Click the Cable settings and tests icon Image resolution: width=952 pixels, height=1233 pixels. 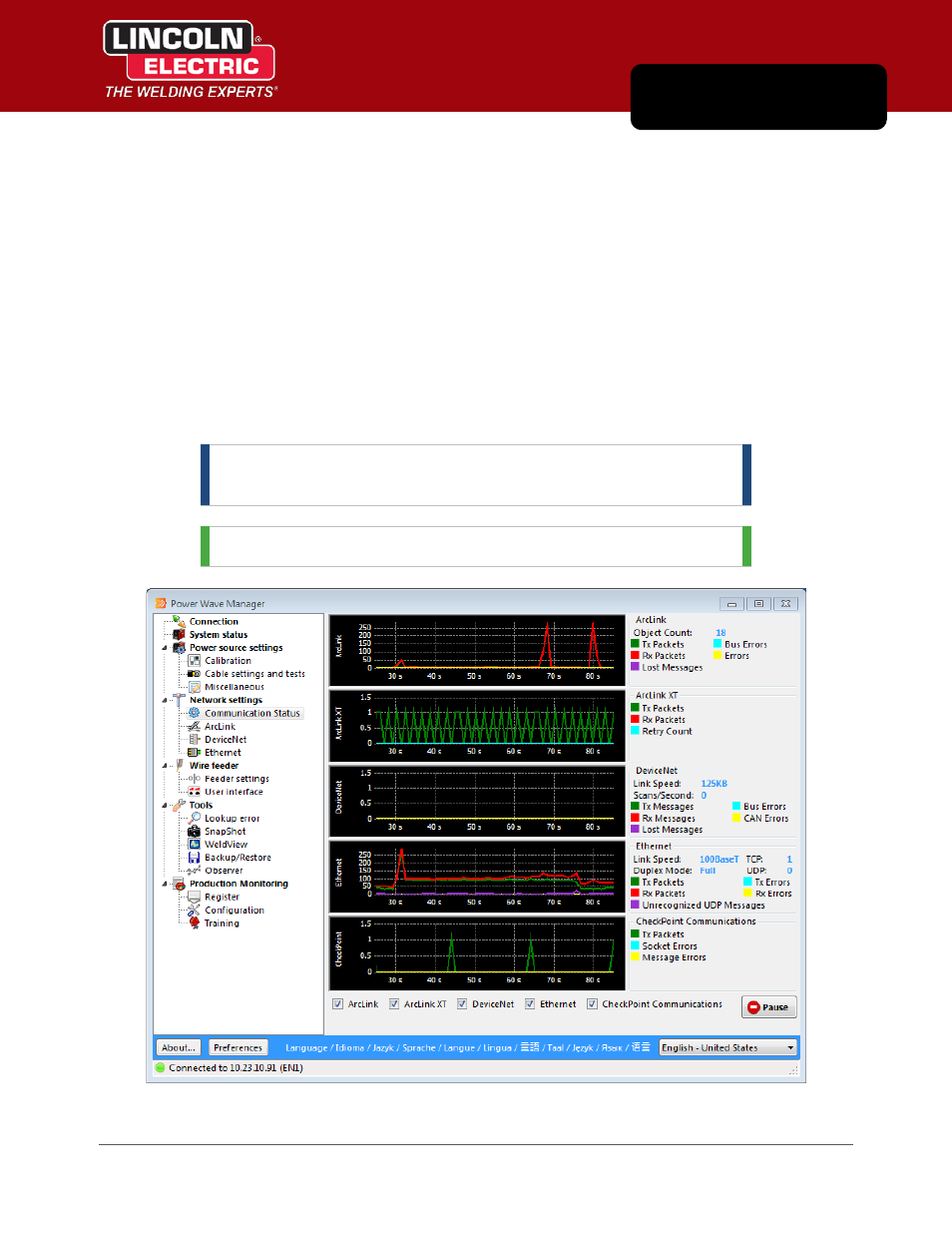point(195,673)
